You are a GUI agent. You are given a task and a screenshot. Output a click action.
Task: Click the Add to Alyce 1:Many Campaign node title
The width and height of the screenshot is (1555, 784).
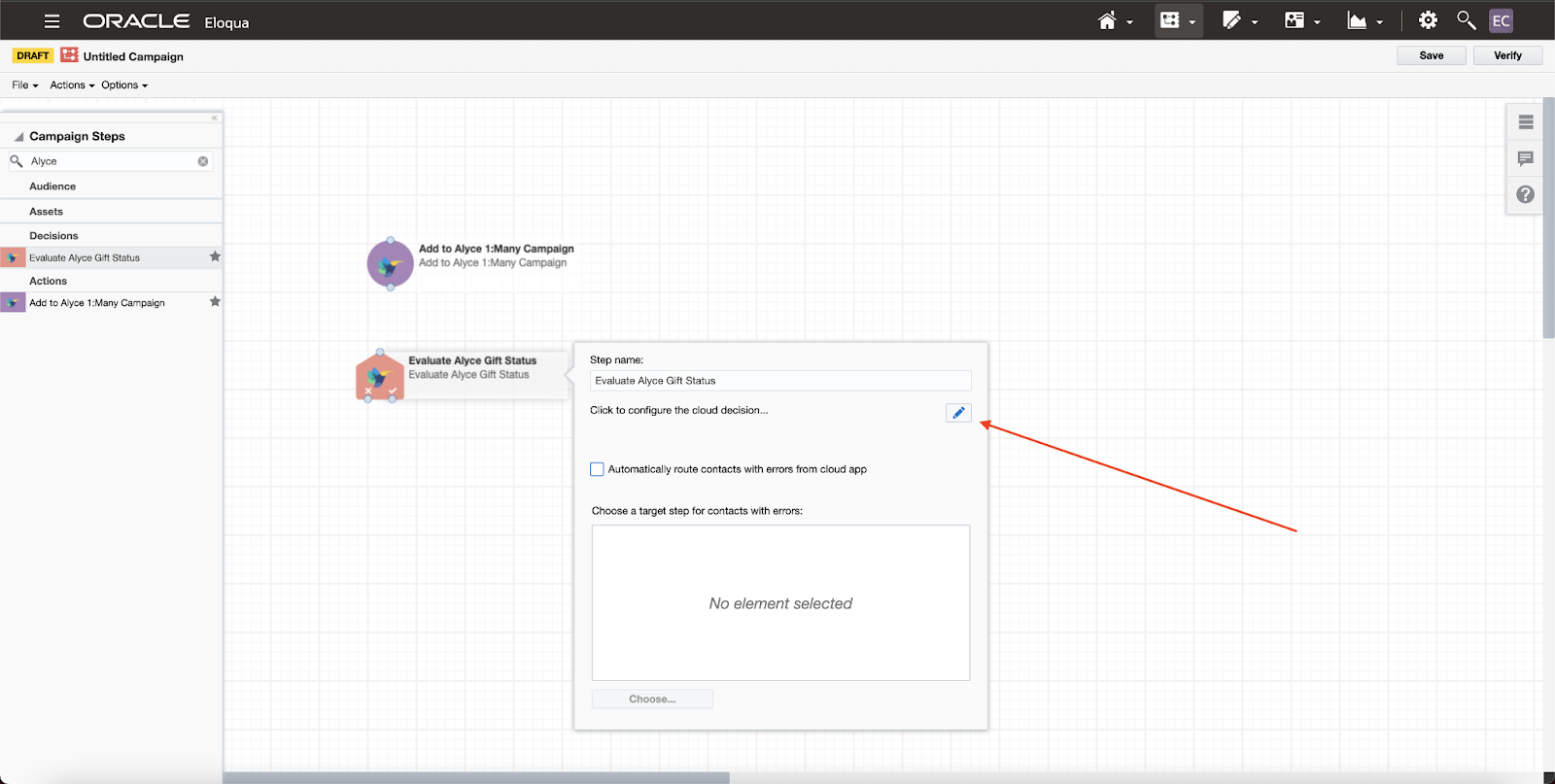pos(497,249)
